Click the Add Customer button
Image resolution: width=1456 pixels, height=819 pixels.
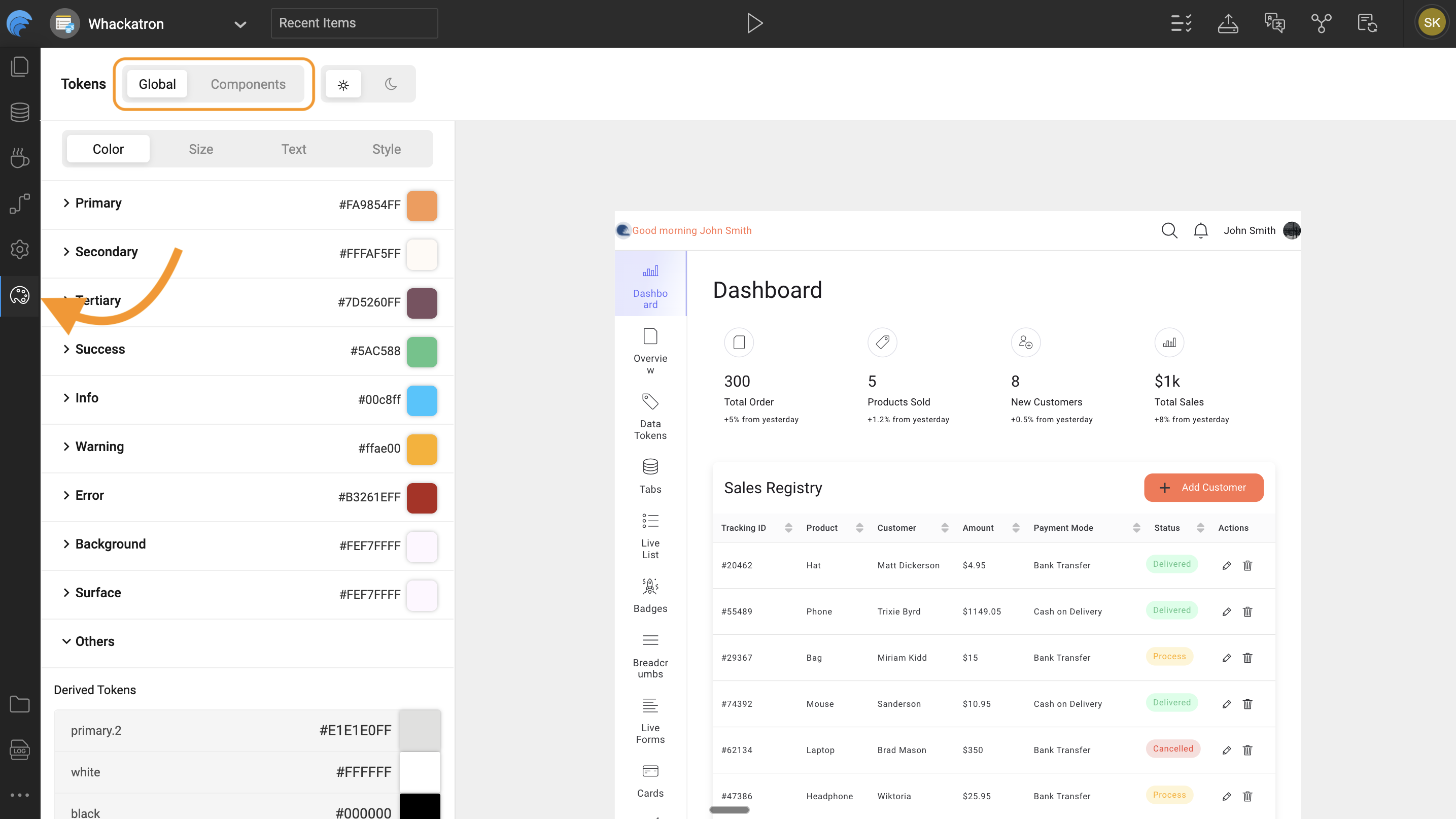click(1203, 487)
